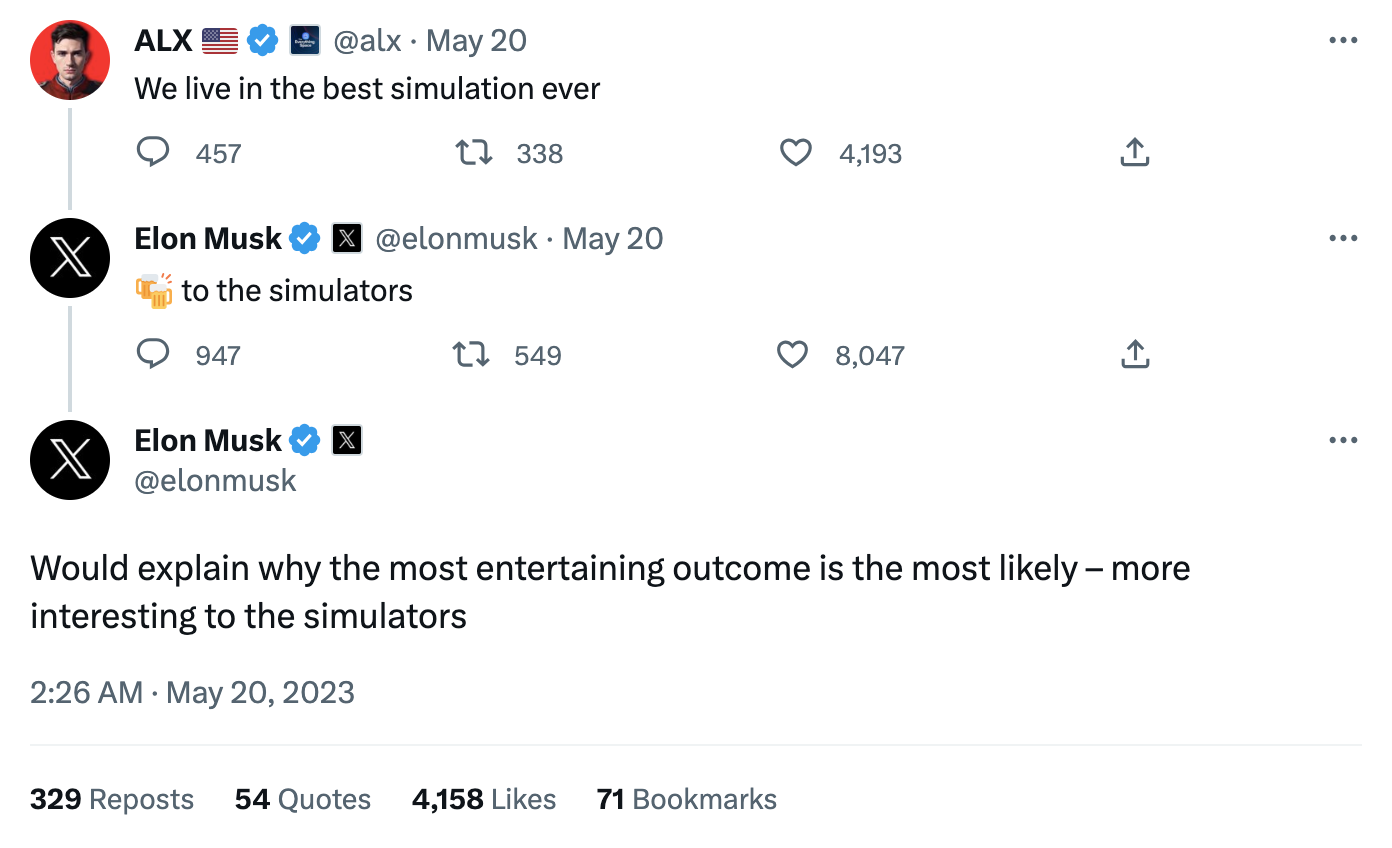This screenshot has height=848, width=1392.
Task: Open more options for ALX's tweet
Action: 1343,40
